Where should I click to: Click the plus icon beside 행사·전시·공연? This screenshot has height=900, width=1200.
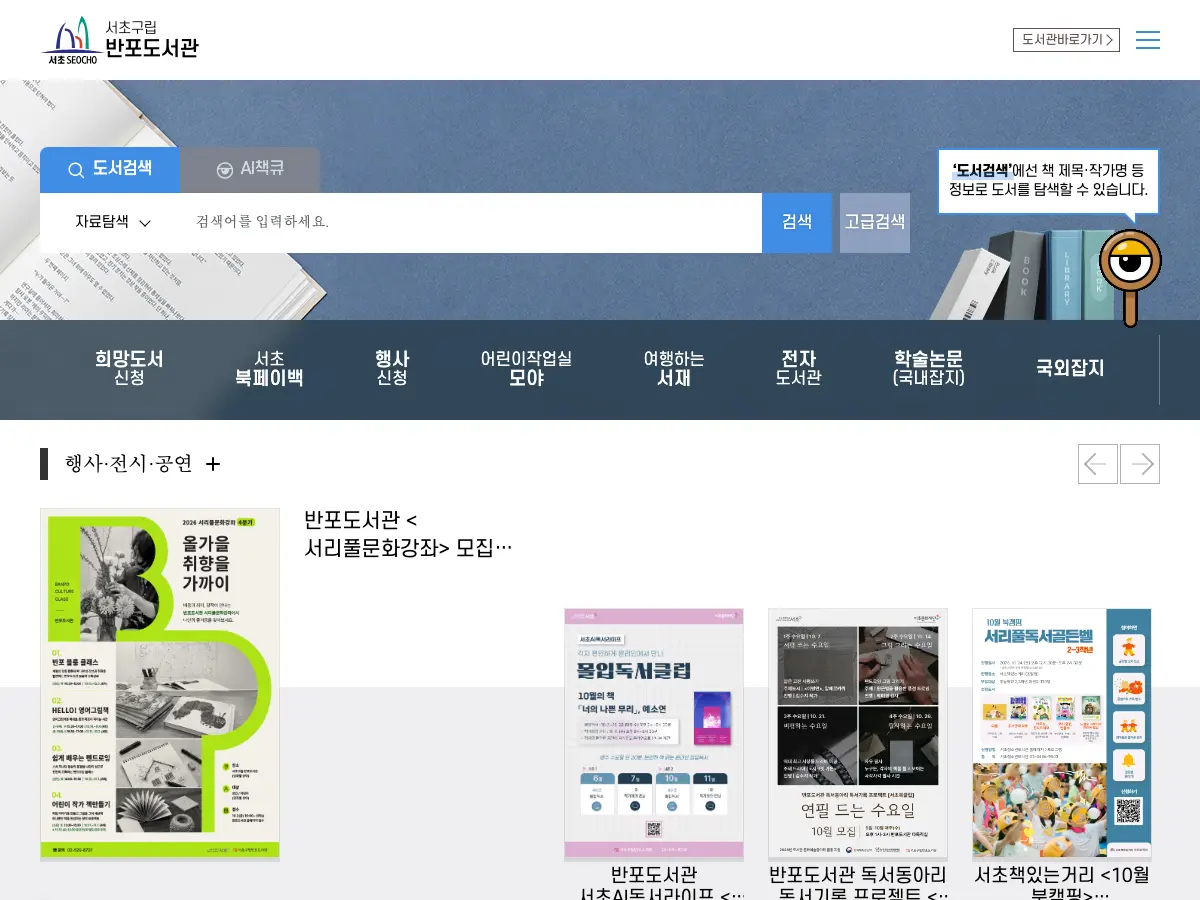pyautogui.click(x=212, y=464)
